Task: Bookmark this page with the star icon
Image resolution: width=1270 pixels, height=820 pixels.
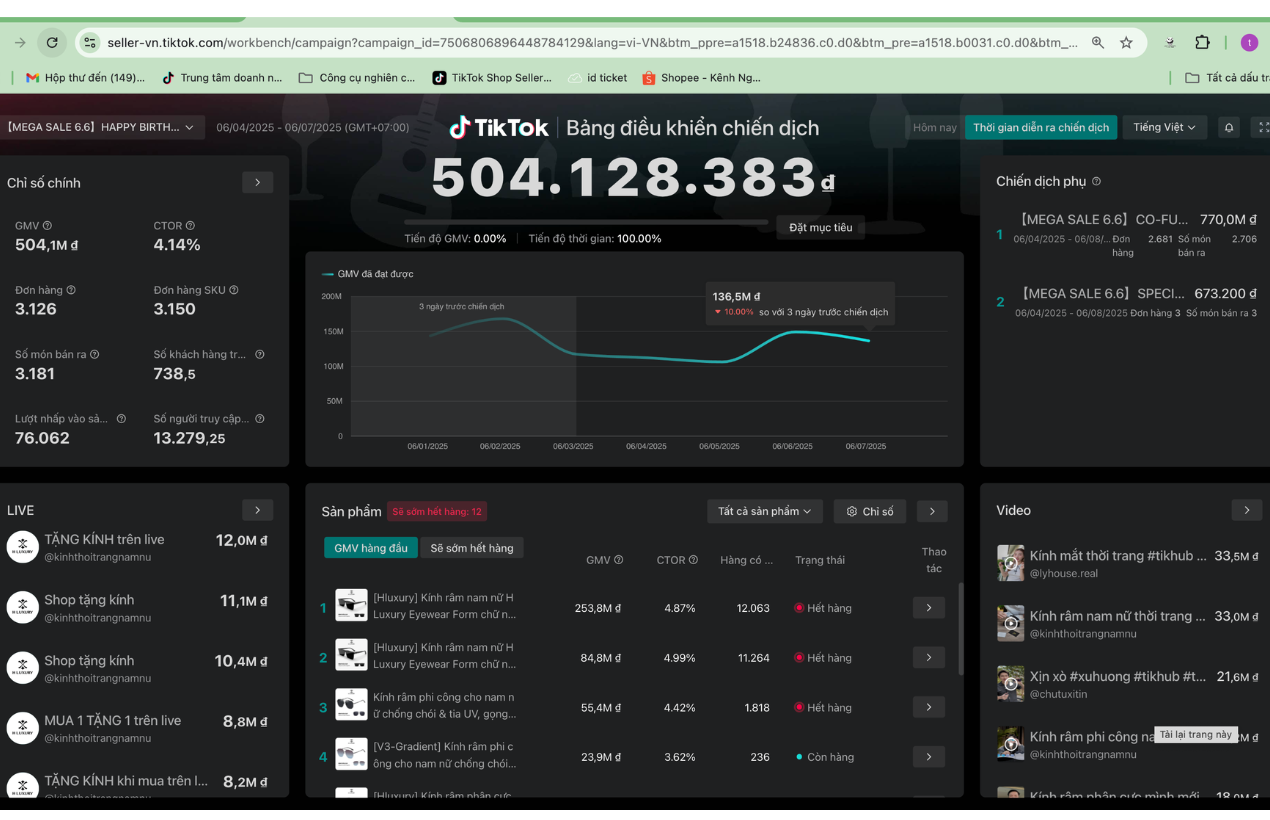Action: [1126, 42]
